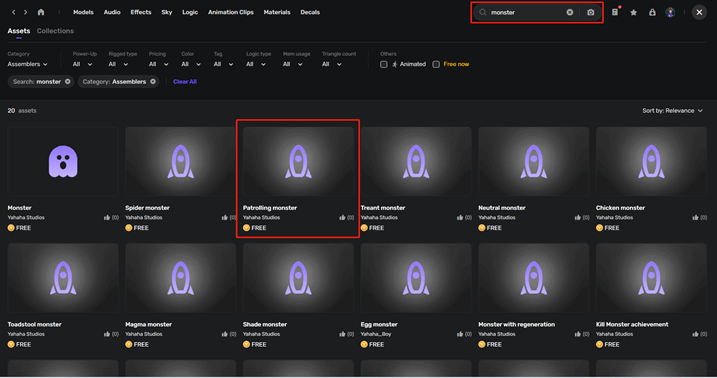
Task: Open the Category Assemblers dropdown
Action: pos(27,64)
